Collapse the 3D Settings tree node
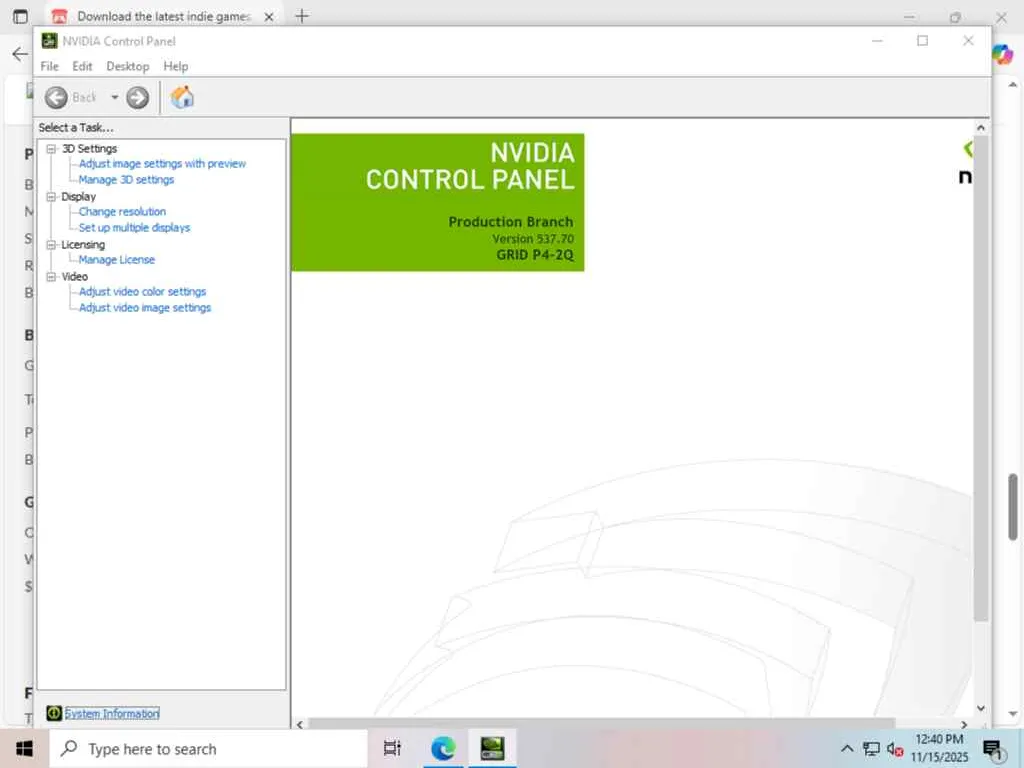The height and width of the screenshot is (768, 1024). click(51, 149)
